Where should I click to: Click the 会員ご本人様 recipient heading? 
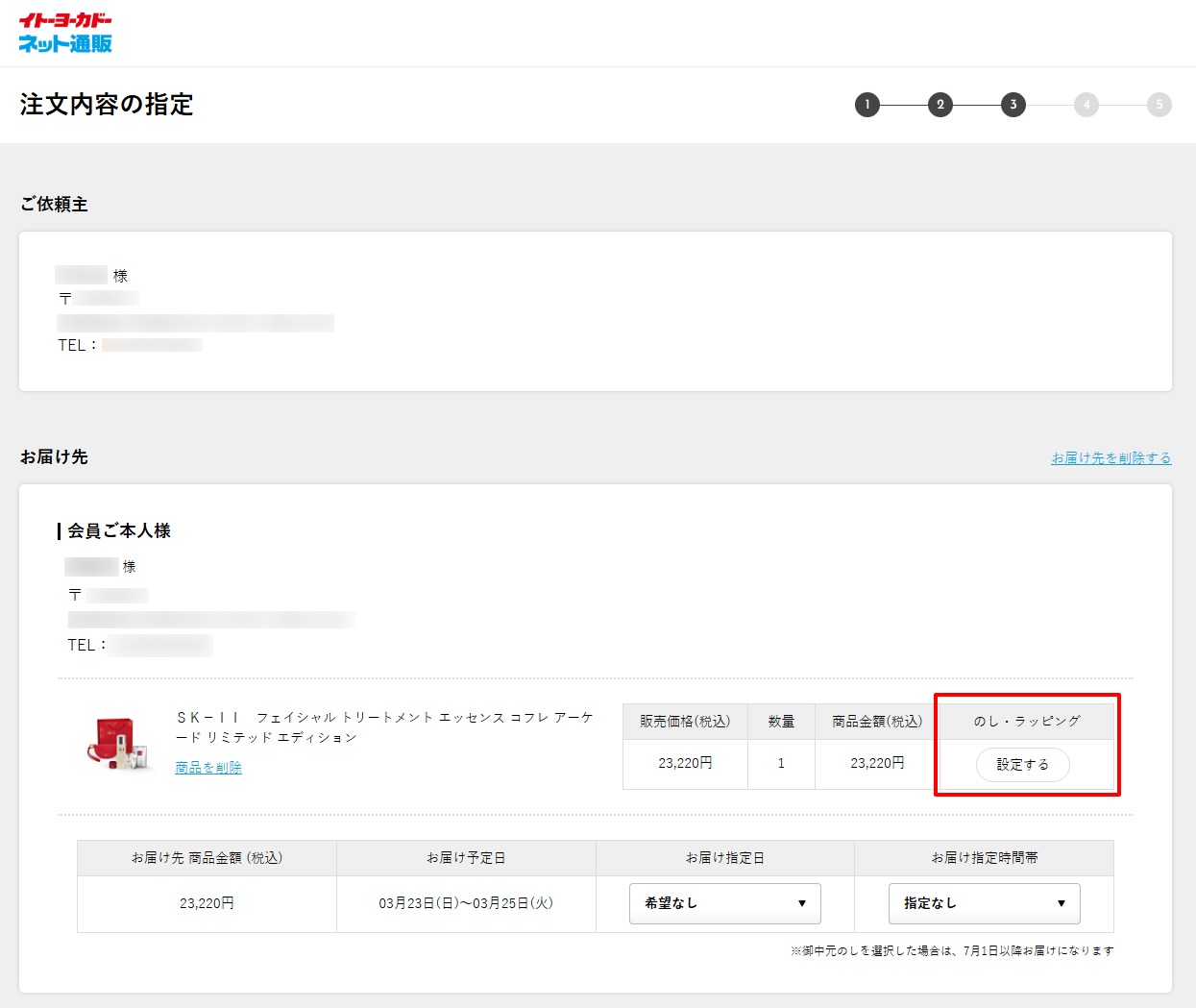(x=119, y=531)
